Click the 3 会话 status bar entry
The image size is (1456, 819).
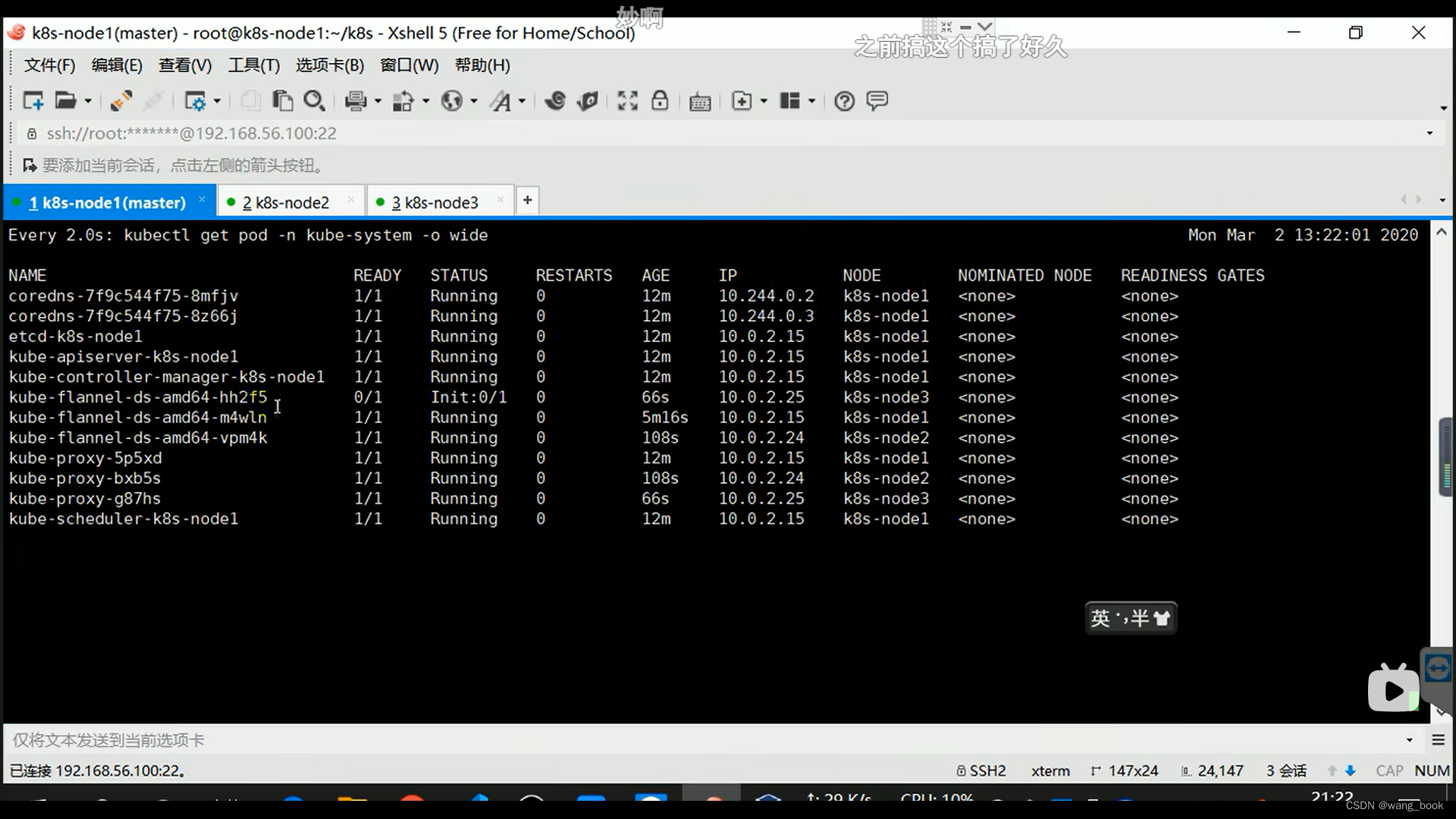point(1286,770)
